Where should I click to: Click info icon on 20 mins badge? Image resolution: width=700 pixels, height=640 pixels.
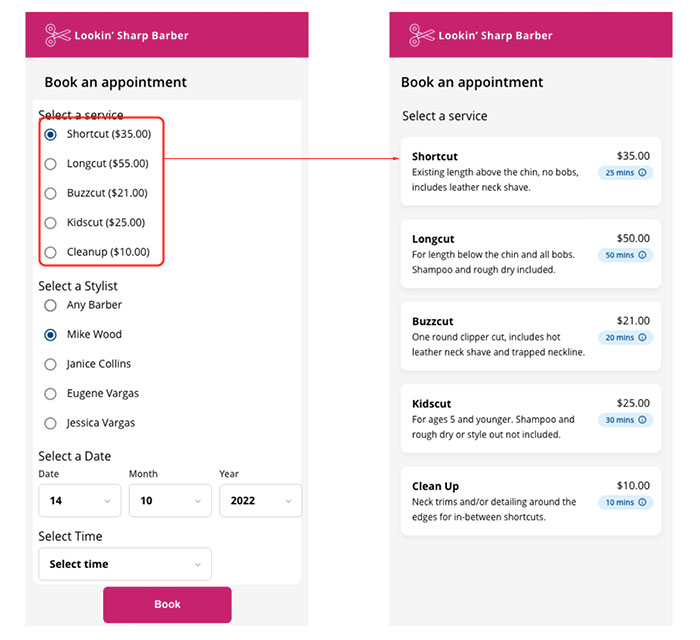click(x=642, y=337)
